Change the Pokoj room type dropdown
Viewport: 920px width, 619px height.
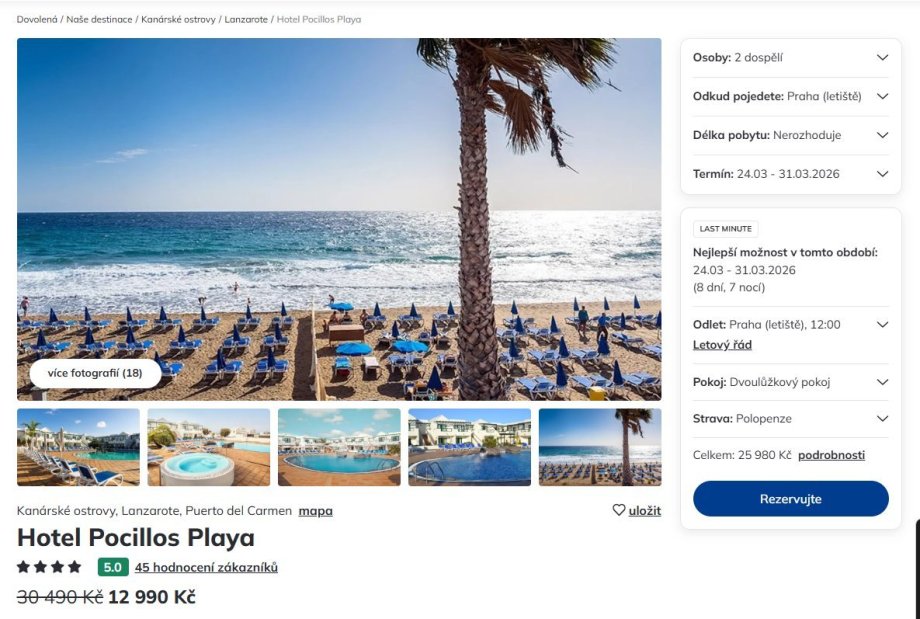pos(790,382)
